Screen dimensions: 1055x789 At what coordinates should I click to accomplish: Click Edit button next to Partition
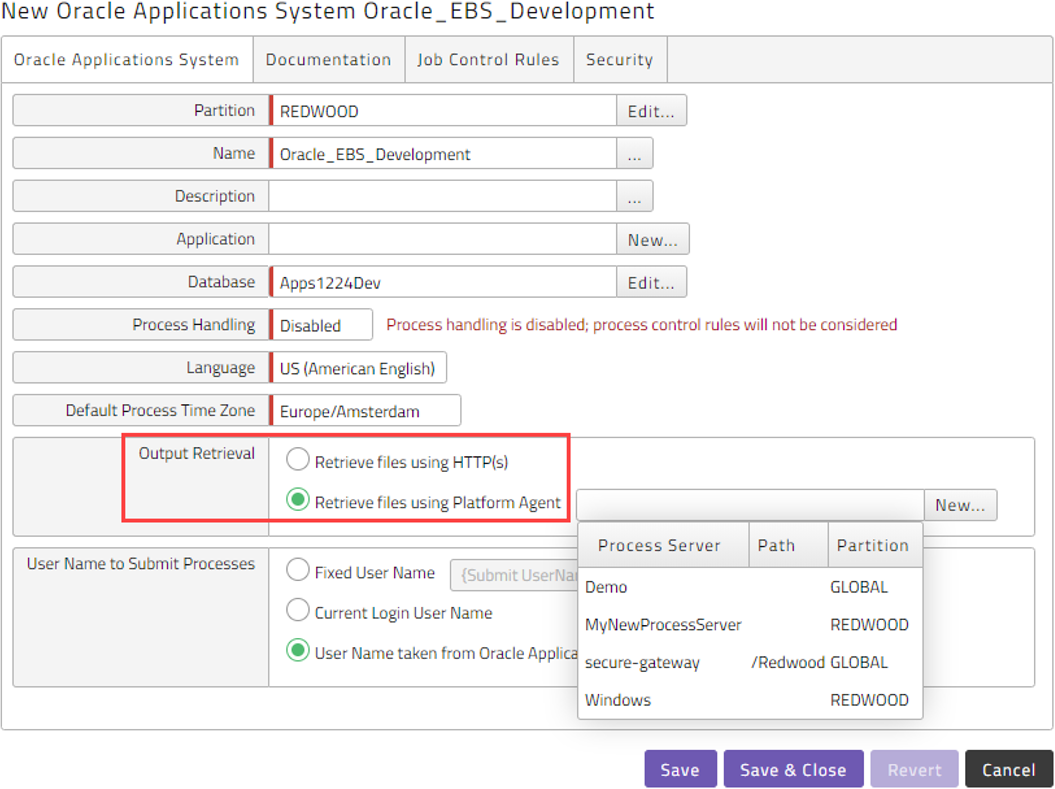click(x=651, y=111)
